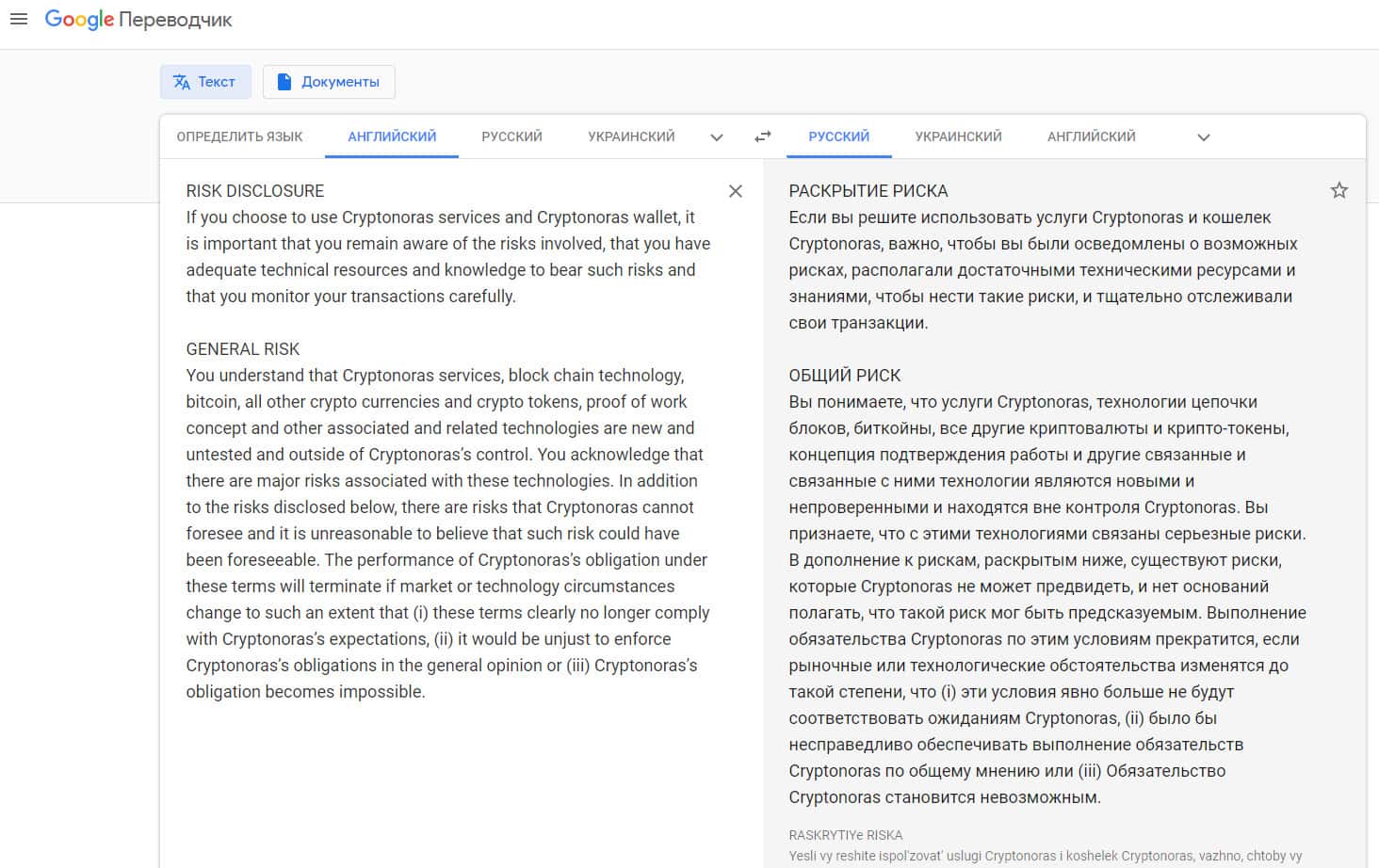Swap source and target languages
Screen dimensions: 1379x868
pyautogui.click(x=763, y=137)
